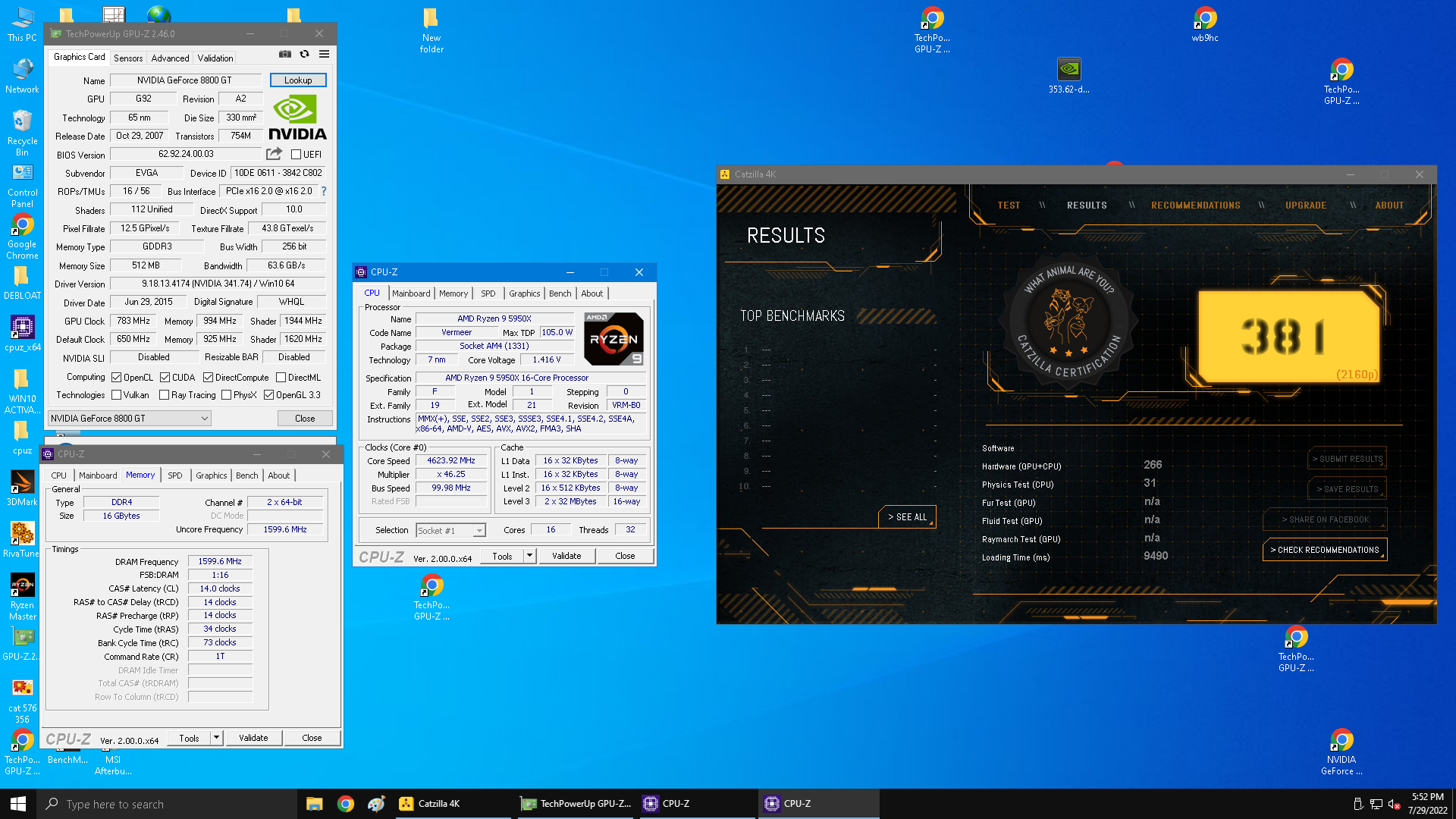Open the SPD tab in CPU-Z Memory window
The width and height of the screenshot is (1456, 819).
[x=175, y=475]
